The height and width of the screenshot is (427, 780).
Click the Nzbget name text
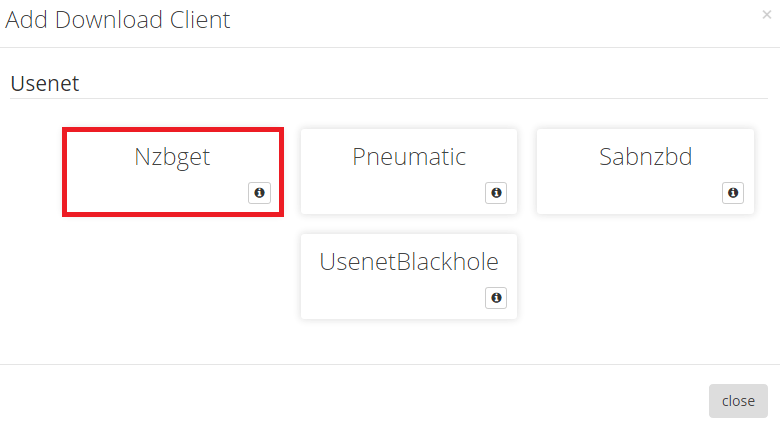pos(172,157)
